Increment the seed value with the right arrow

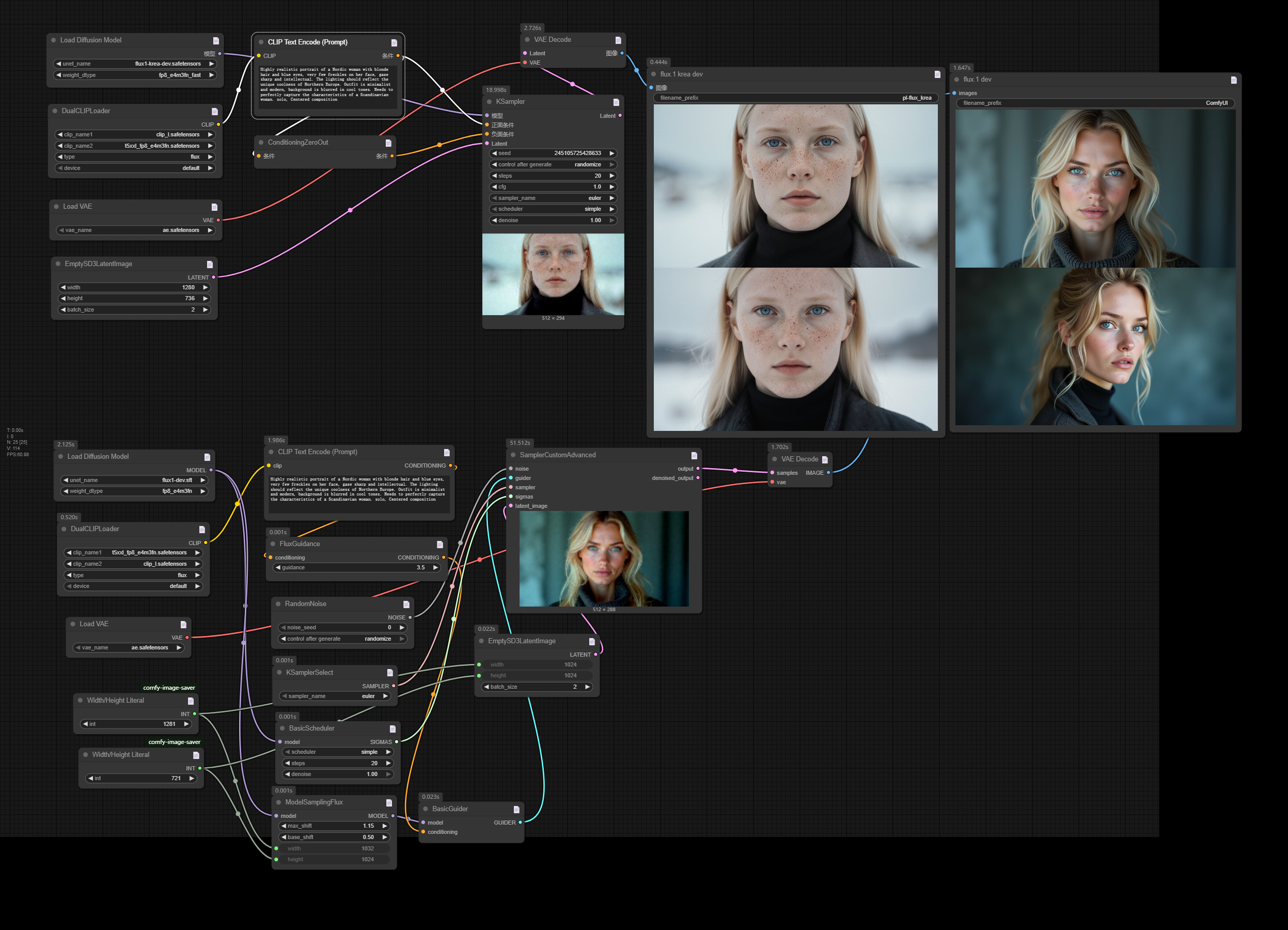[x=612, y=153]
